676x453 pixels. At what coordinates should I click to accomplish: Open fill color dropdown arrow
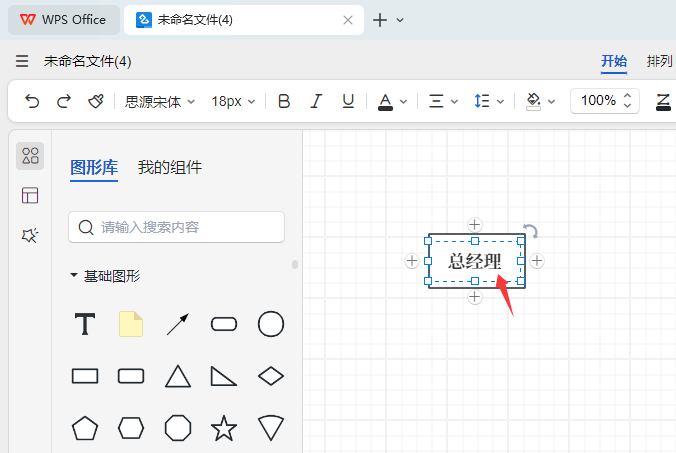tap(551, 102)
